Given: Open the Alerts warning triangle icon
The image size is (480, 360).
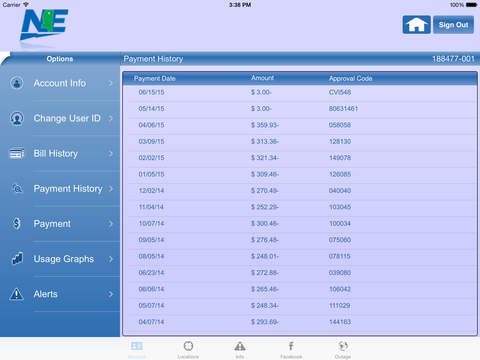Looking at the screenshot, I should 16,294.
